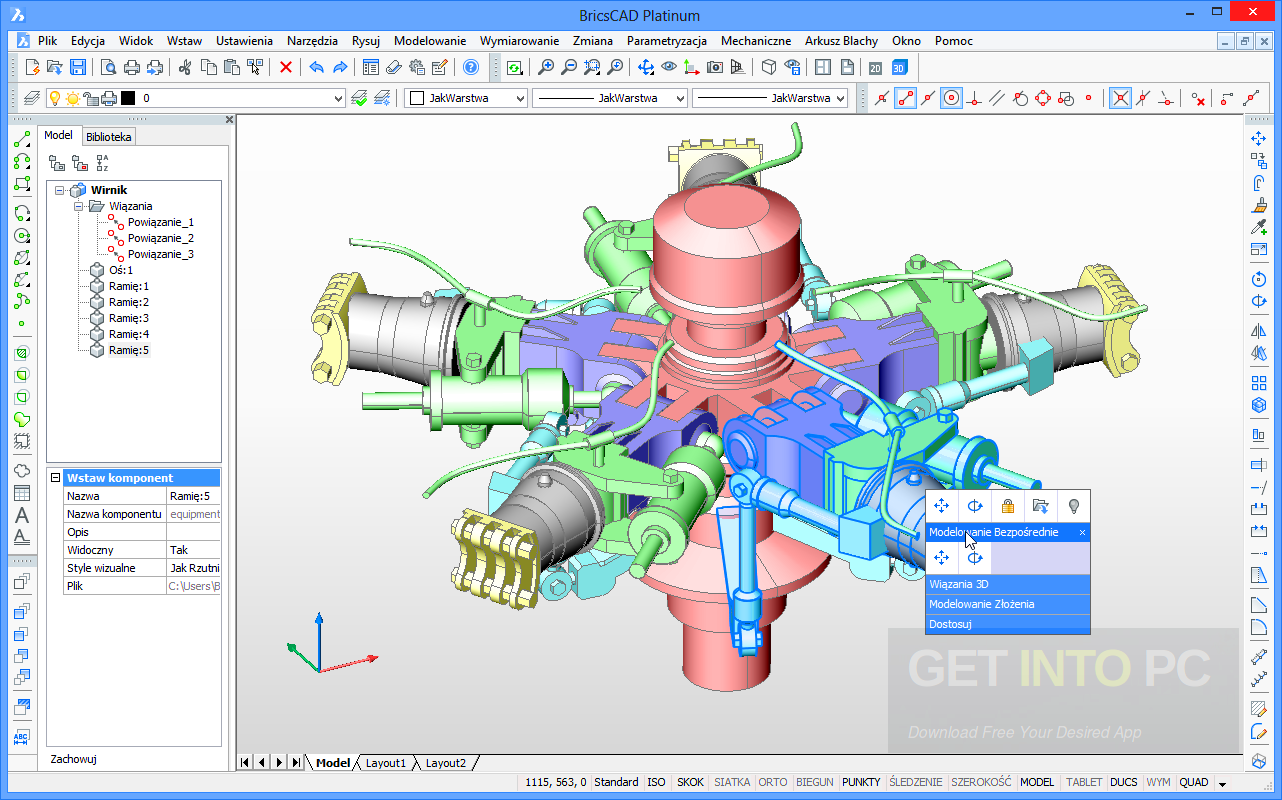
Task: Toggle the Endpoint snap button
Action: click(906, 98)
